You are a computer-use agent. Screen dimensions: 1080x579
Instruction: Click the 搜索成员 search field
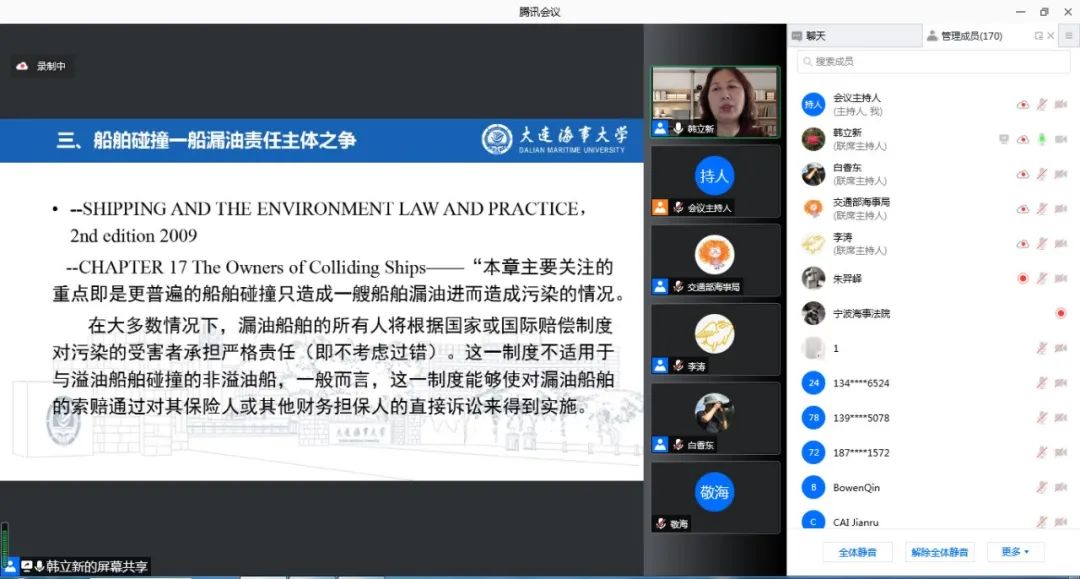(933, 62)
